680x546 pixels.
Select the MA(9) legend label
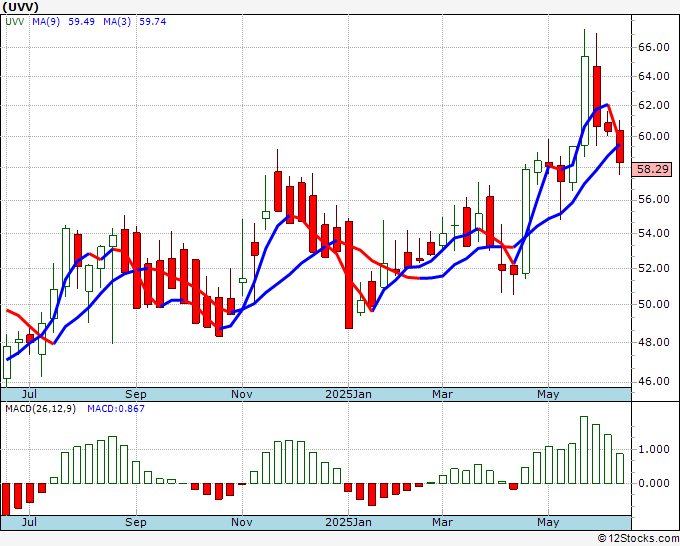pos(46,22)
